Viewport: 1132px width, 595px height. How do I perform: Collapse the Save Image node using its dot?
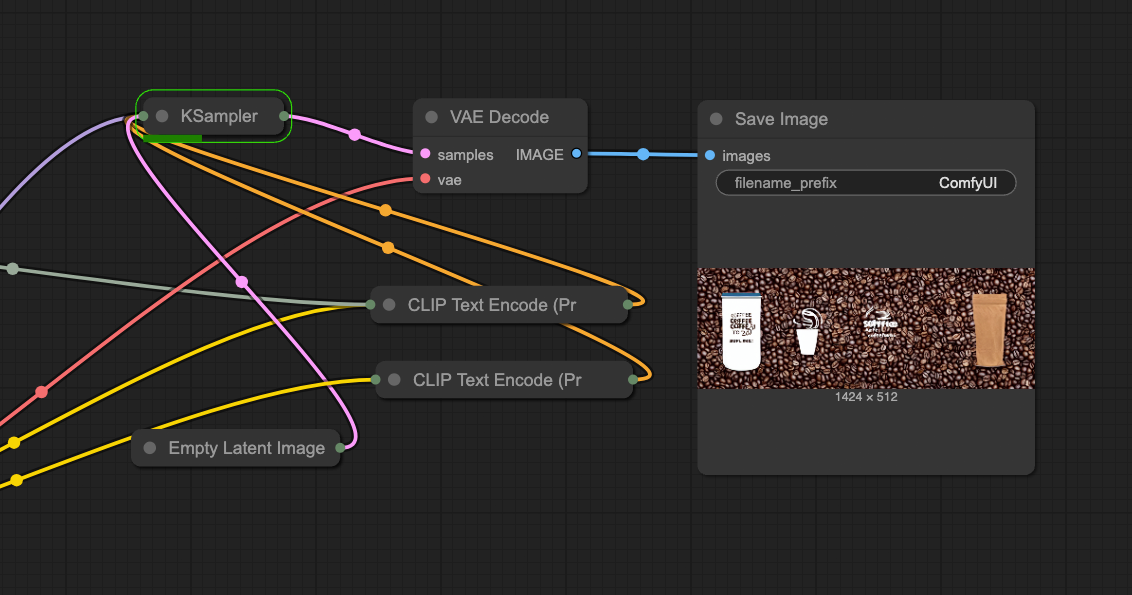click(x=716, y=119)
